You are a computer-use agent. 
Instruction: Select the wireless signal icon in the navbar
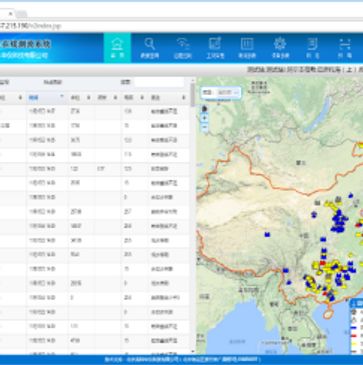[x=182, y=48]
